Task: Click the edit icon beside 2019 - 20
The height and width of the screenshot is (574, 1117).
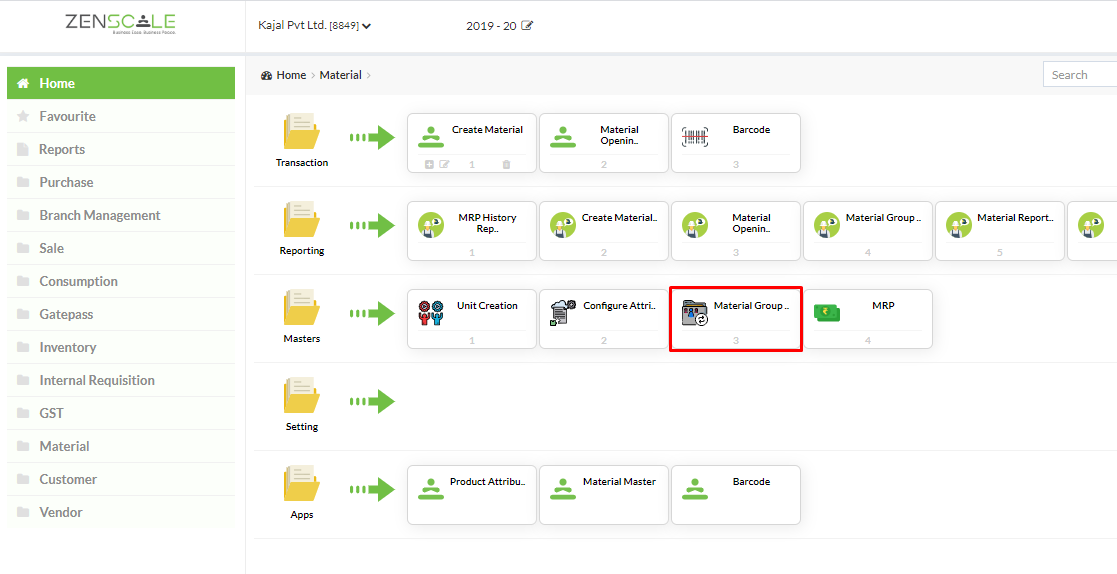Action: [x=527, y=26]
